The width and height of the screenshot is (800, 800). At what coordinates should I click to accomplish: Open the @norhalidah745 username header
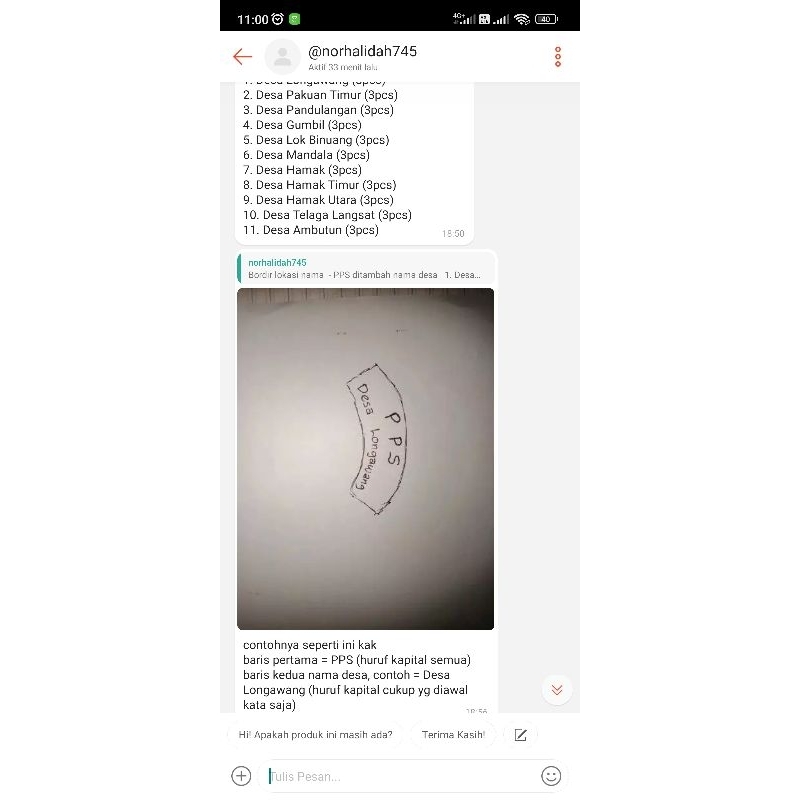(362, 51)
